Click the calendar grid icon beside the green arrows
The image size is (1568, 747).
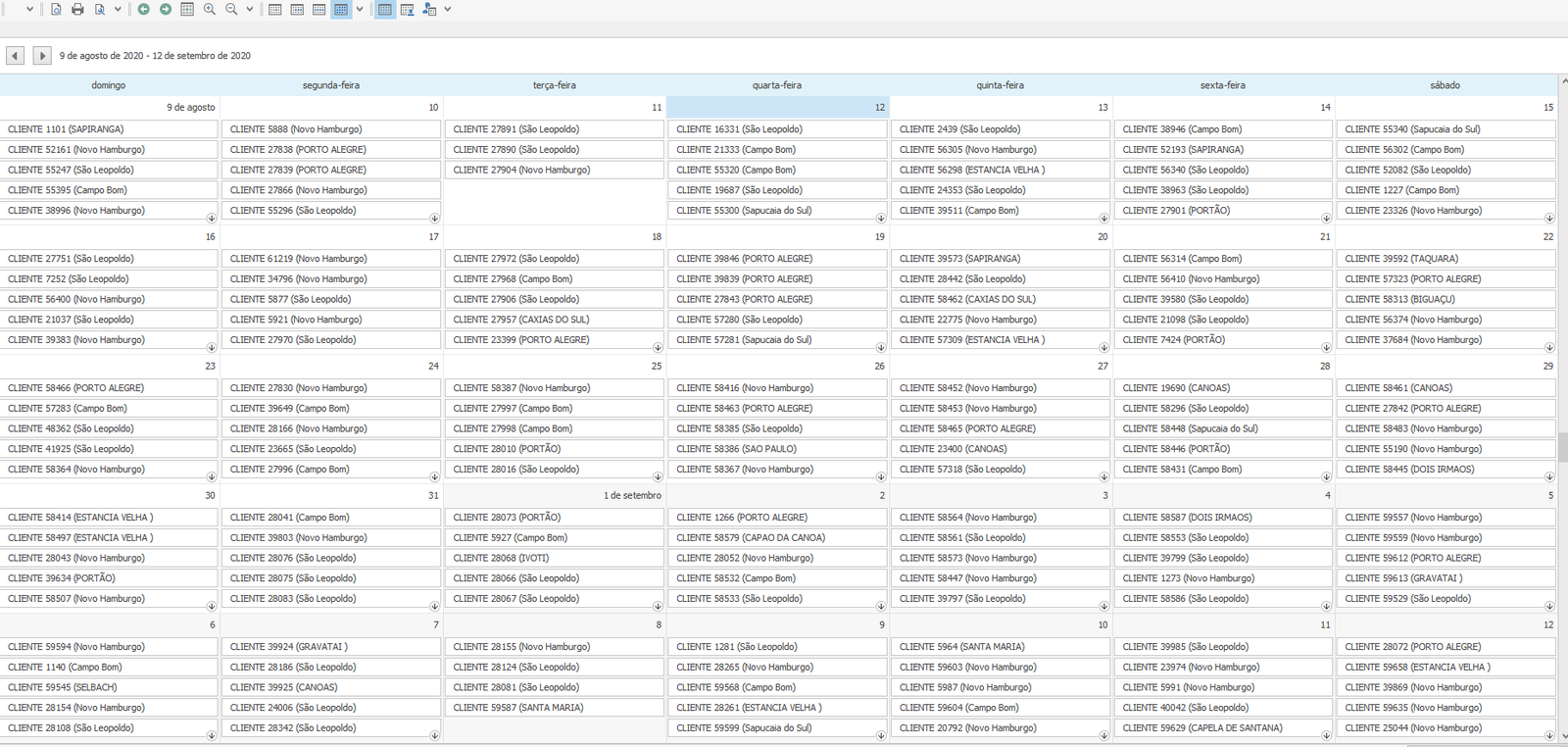pyautogui.click(x=187, y=10)
